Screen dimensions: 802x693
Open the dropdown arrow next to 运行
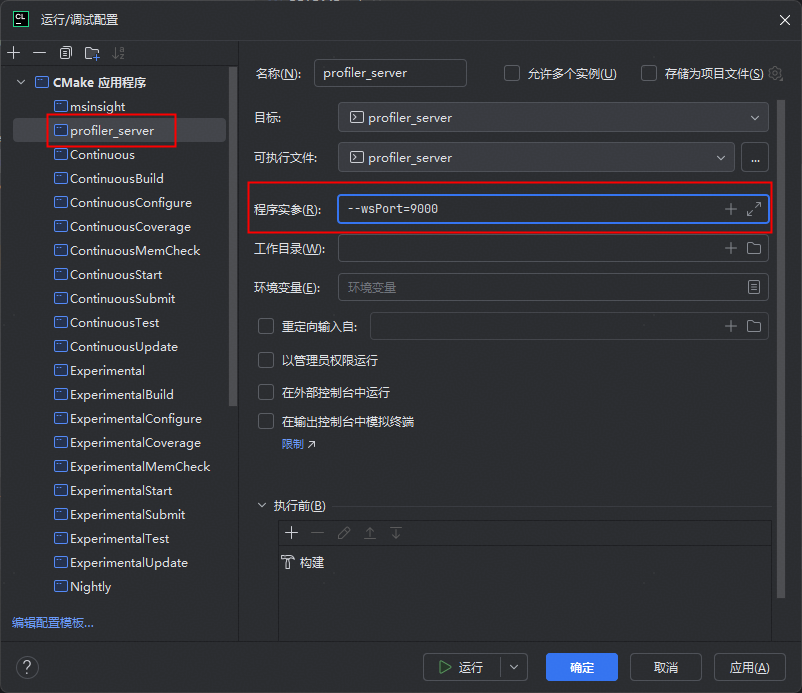pyautogui.click(x=514, y=667)
